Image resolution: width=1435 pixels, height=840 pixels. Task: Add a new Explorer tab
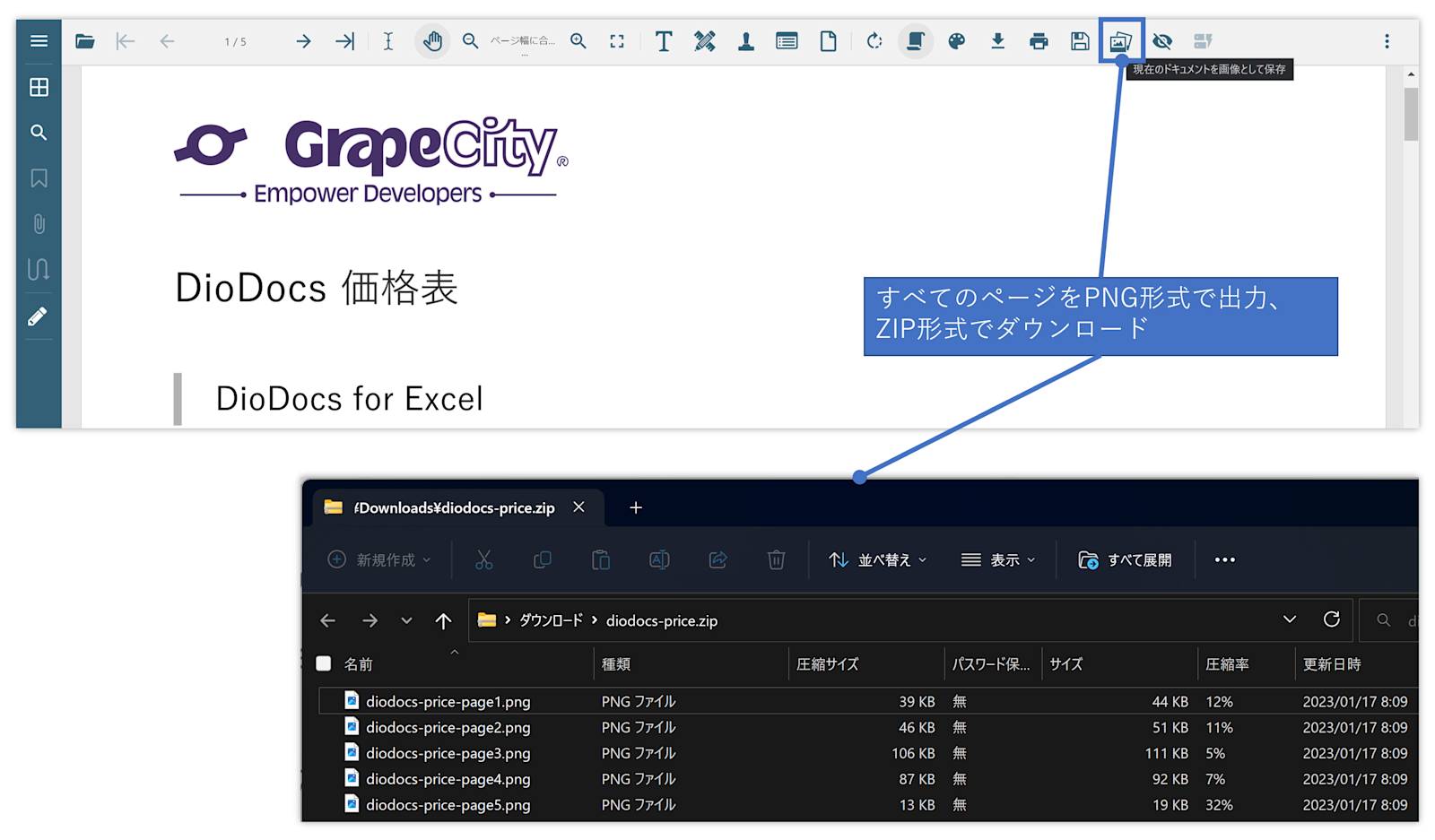636,507
